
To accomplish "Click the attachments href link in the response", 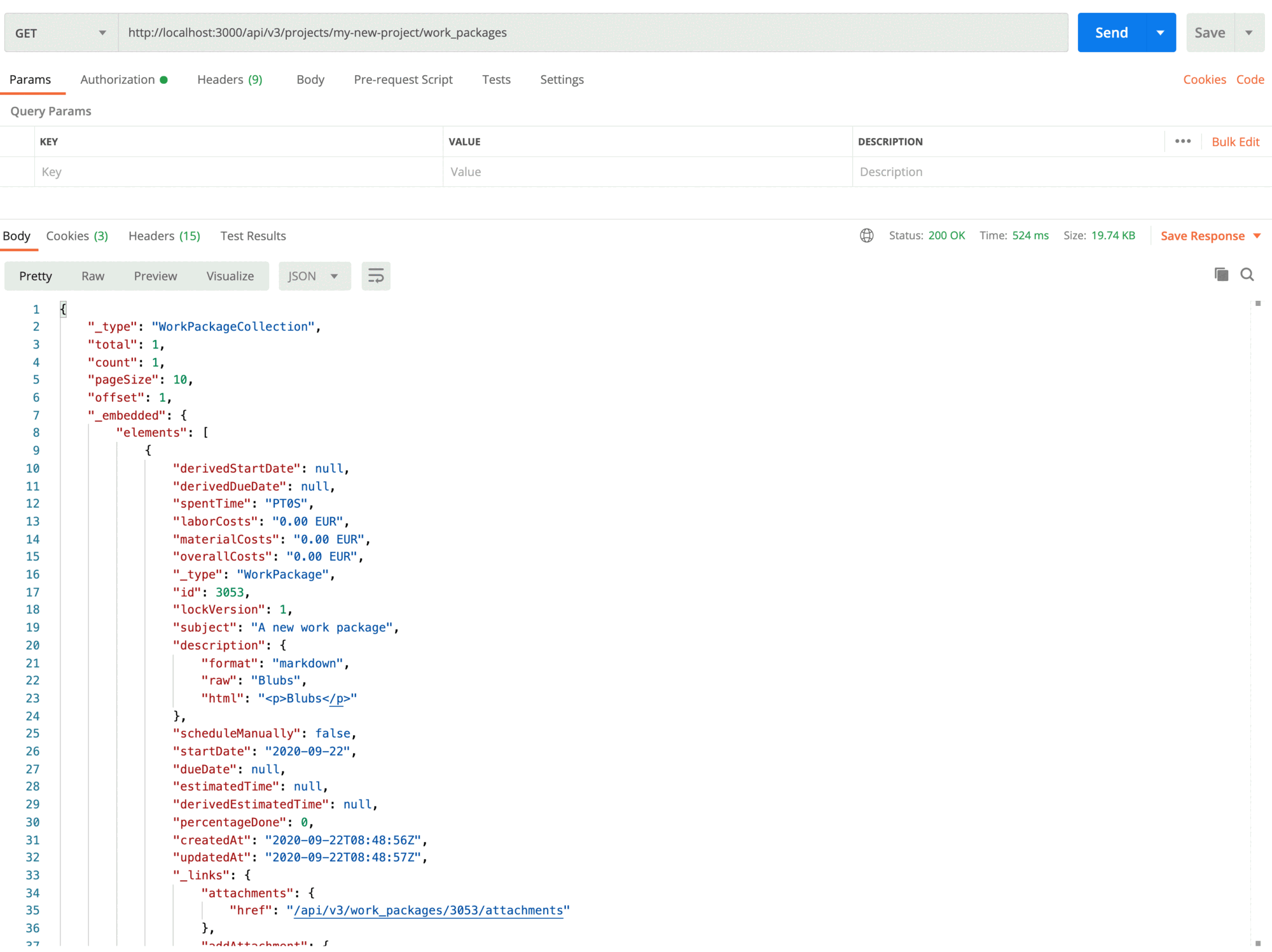I will click(x=429, y=910).
